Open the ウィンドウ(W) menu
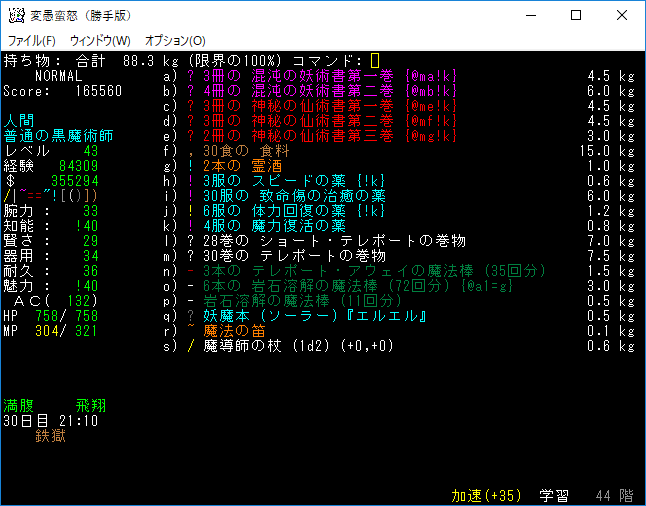 100,40
